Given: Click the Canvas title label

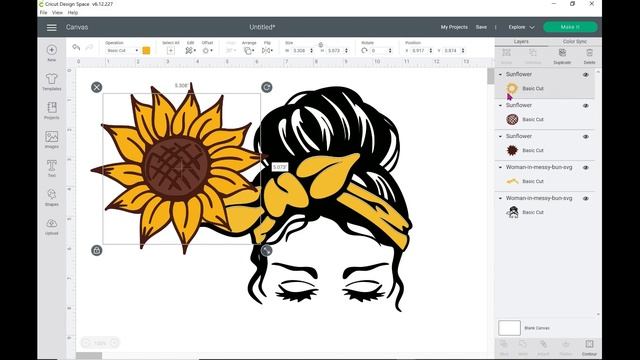Looking at the screenshot, I should [x=77, y=27].
